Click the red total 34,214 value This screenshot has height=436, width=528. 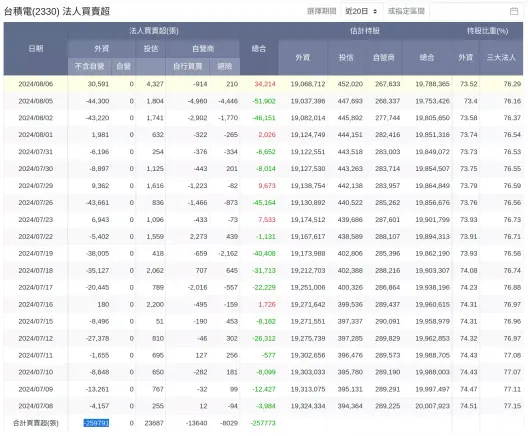pos(265,84)
